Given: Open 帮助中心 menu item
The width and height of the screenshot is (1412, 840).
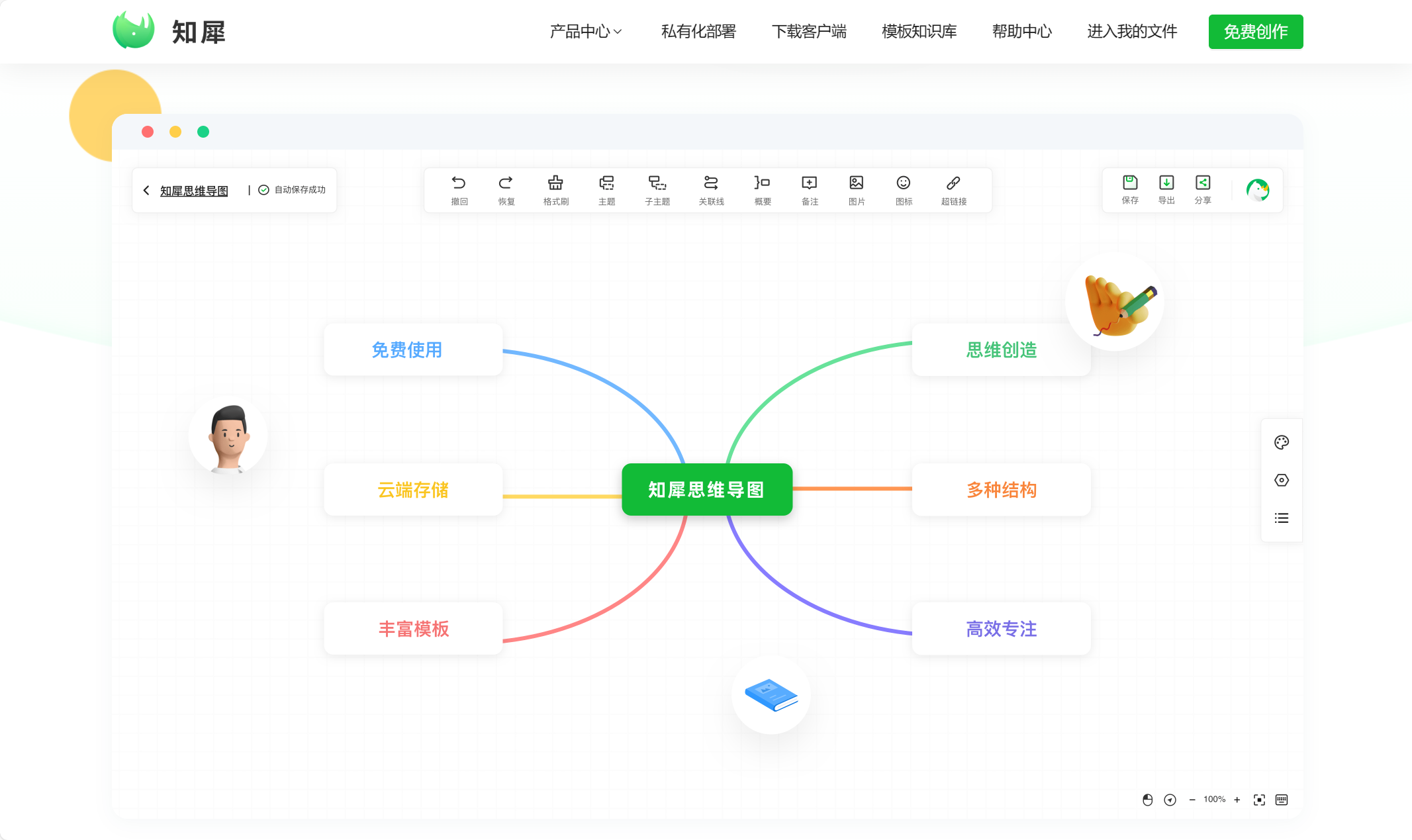Looking at the screenshot, I should [1021, 31].
